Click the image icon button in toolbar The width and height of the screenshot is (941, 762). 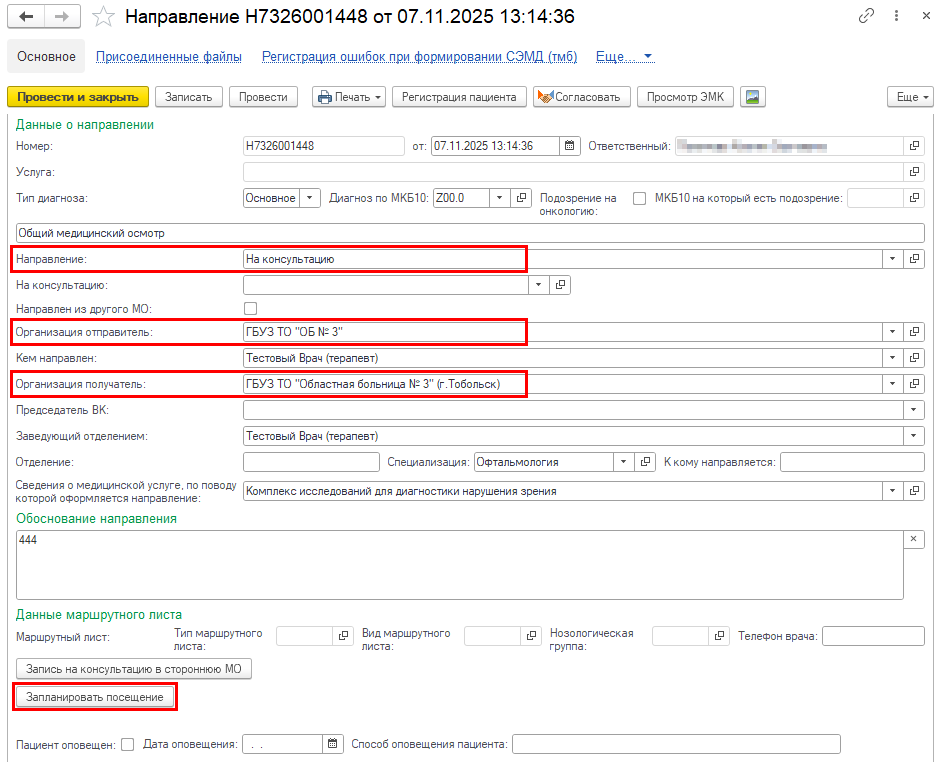tap(754, 97)
